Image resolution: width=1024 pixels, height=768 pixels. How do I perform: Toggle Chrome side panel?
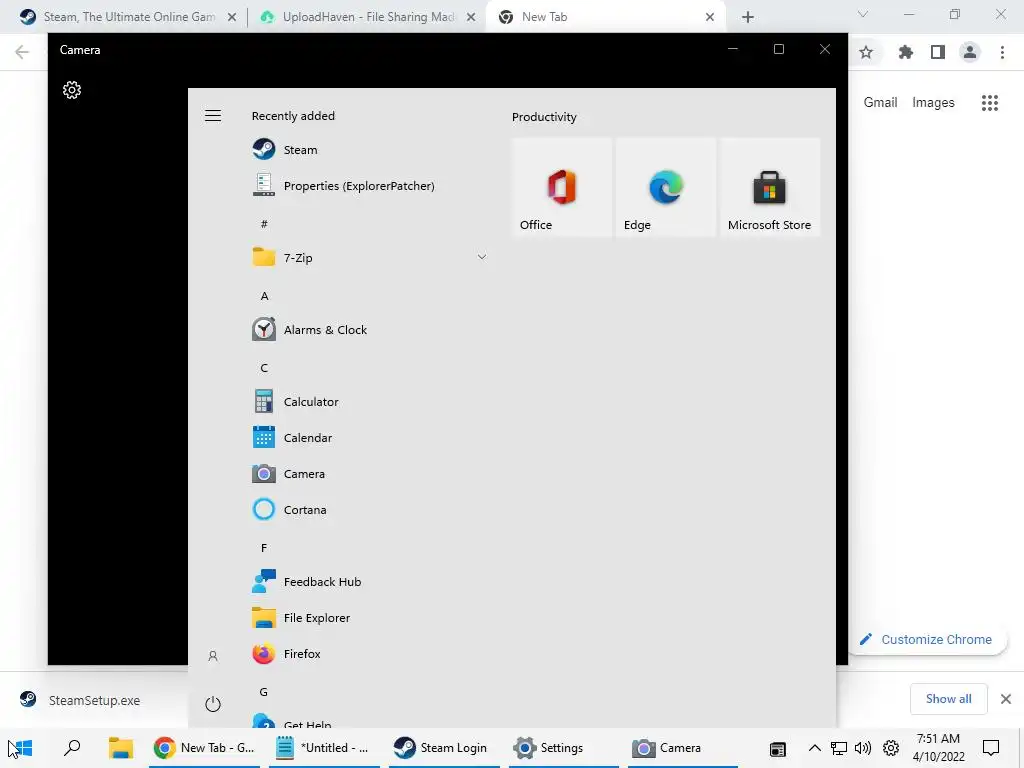(x=938, y=52)
